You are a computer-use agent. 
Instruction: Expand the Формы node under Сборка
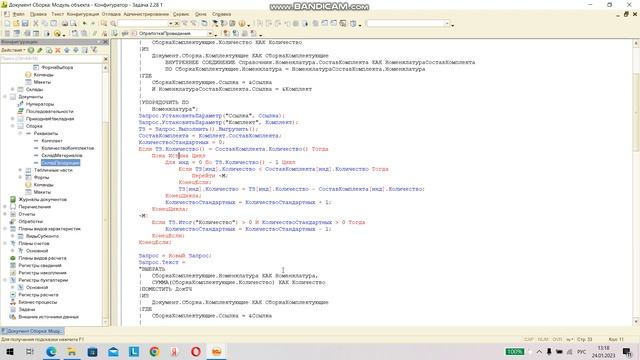pyautogui.click(x=20, y=178)
